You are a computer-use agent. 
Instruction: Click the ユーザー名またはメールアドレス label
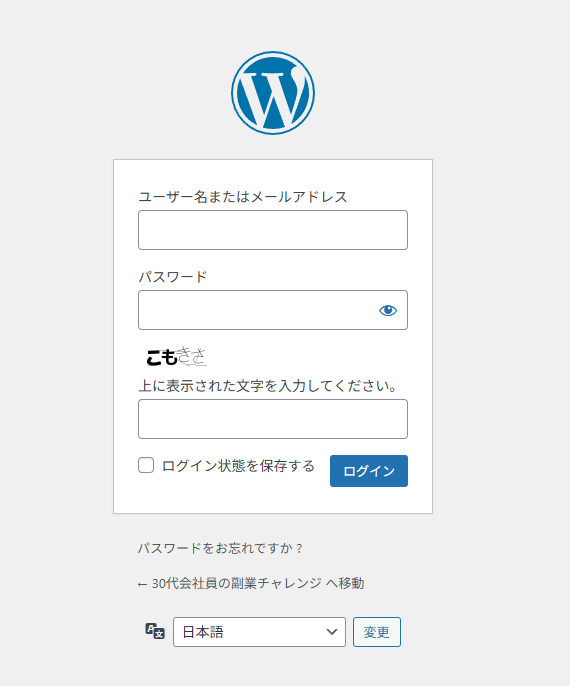(243, 197)
